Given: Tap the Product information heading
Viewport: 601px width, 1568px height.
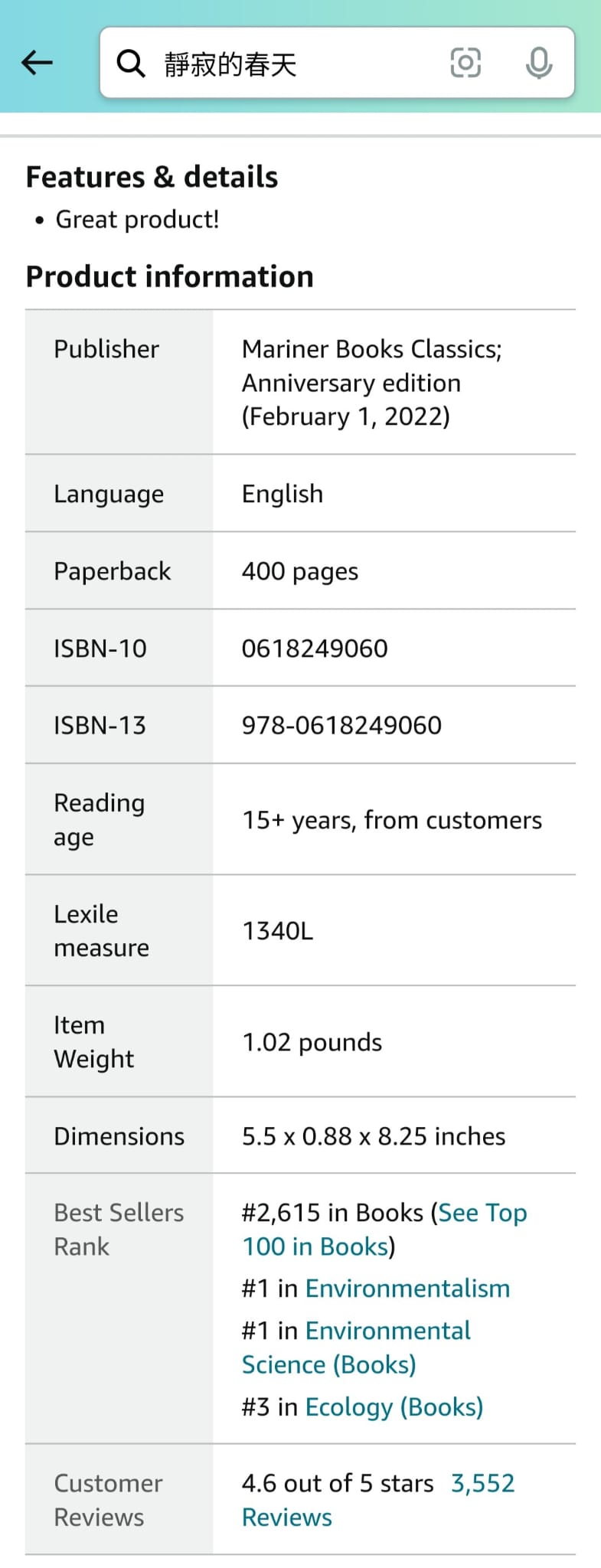Looking at the screenshot, I should coord(170,276).
